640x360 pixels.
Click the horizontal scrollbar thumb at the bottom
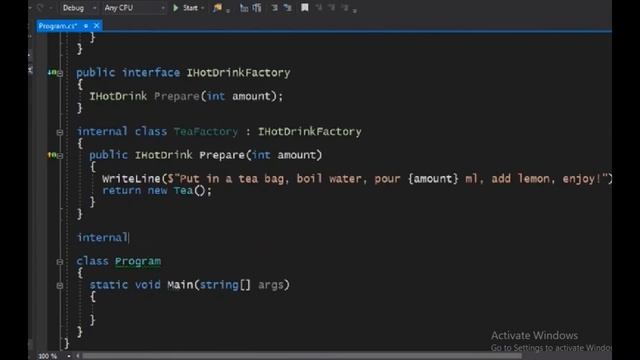pos(302,356)
